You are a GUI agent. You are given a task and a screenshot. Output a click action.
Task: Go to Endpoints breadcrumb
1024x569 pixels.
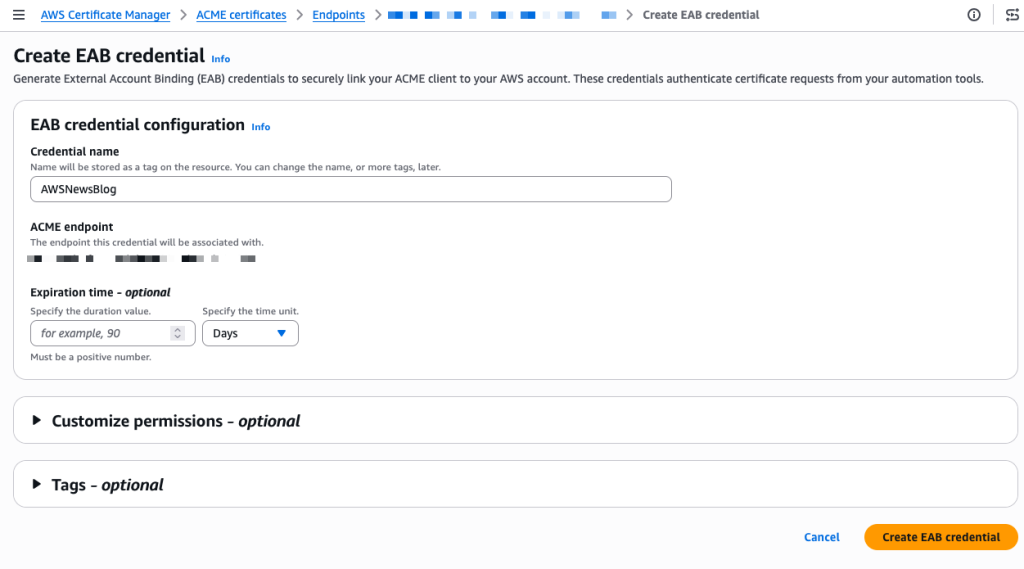pos(338,14)
